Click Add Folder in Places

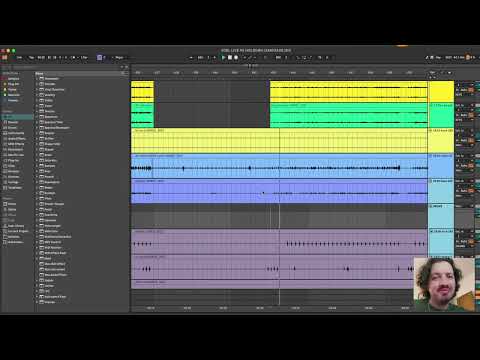[14, 242]
